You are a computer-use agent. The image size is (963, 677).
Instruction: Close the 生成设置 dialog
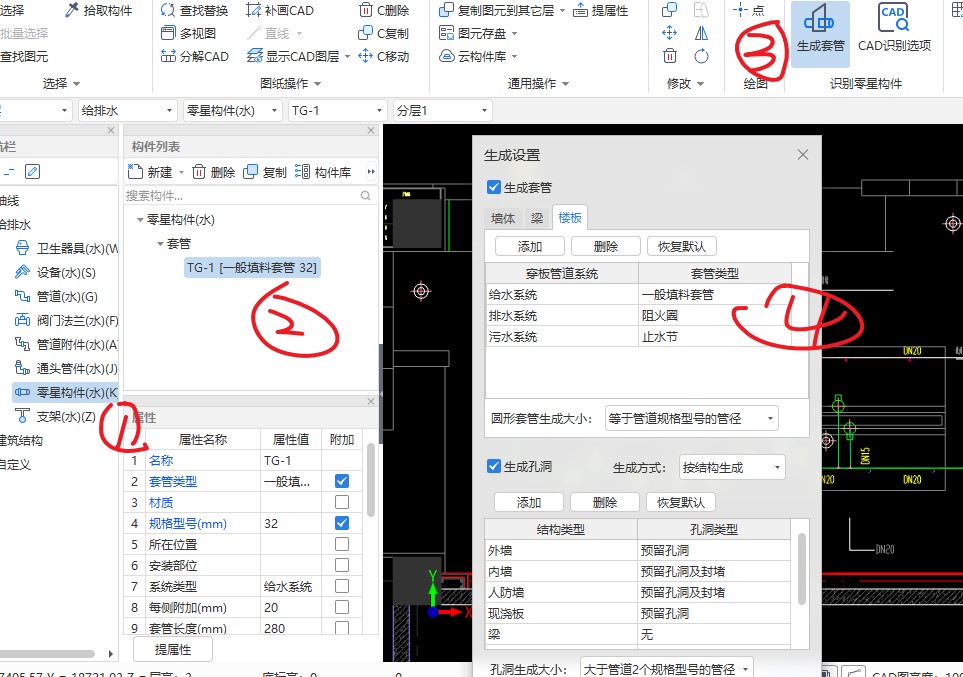(803, 155)
